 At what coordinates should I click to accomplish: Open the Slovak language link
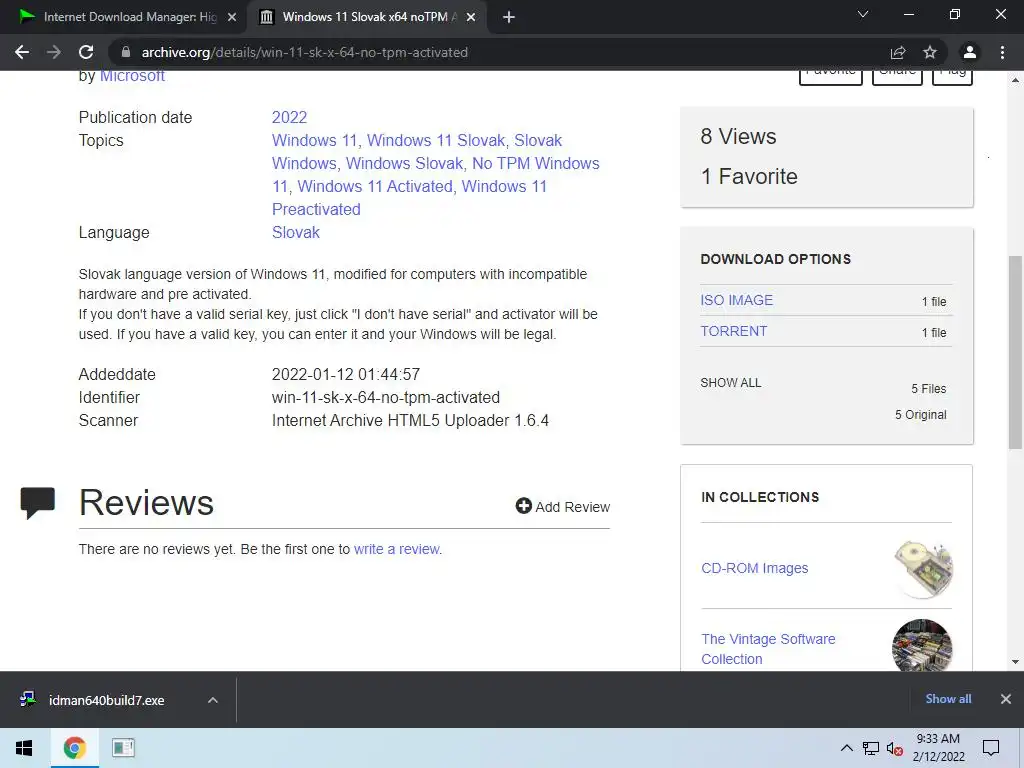[296, 232]
